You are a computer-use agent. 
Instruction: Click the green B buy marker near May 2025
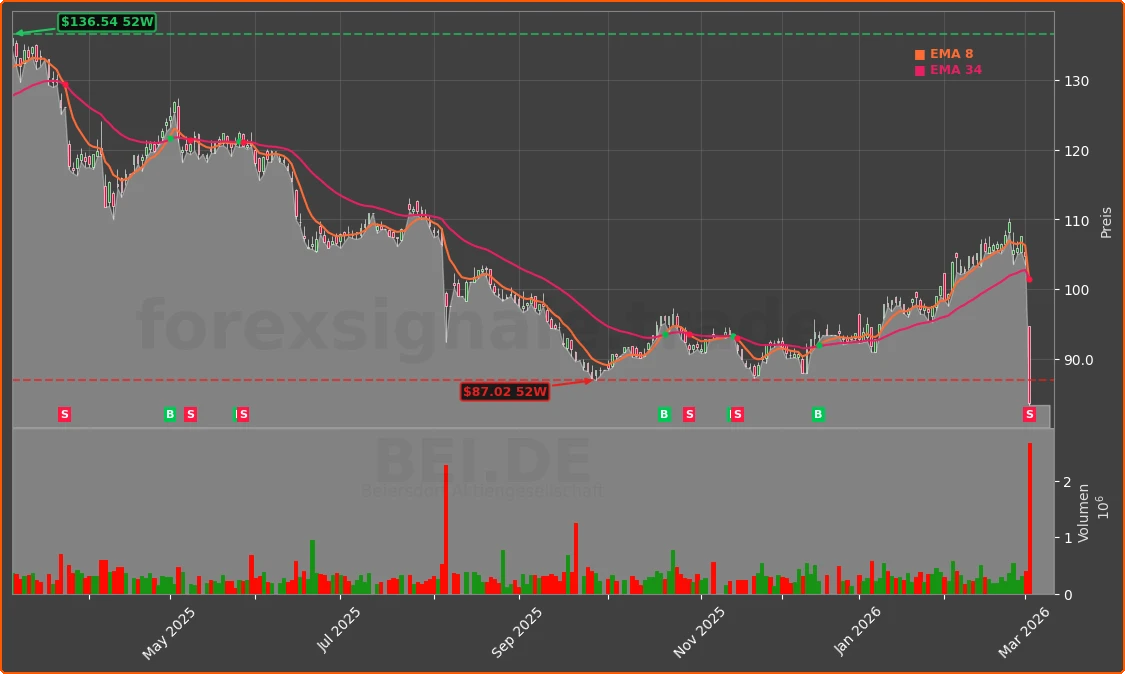[x=171, y=413]
